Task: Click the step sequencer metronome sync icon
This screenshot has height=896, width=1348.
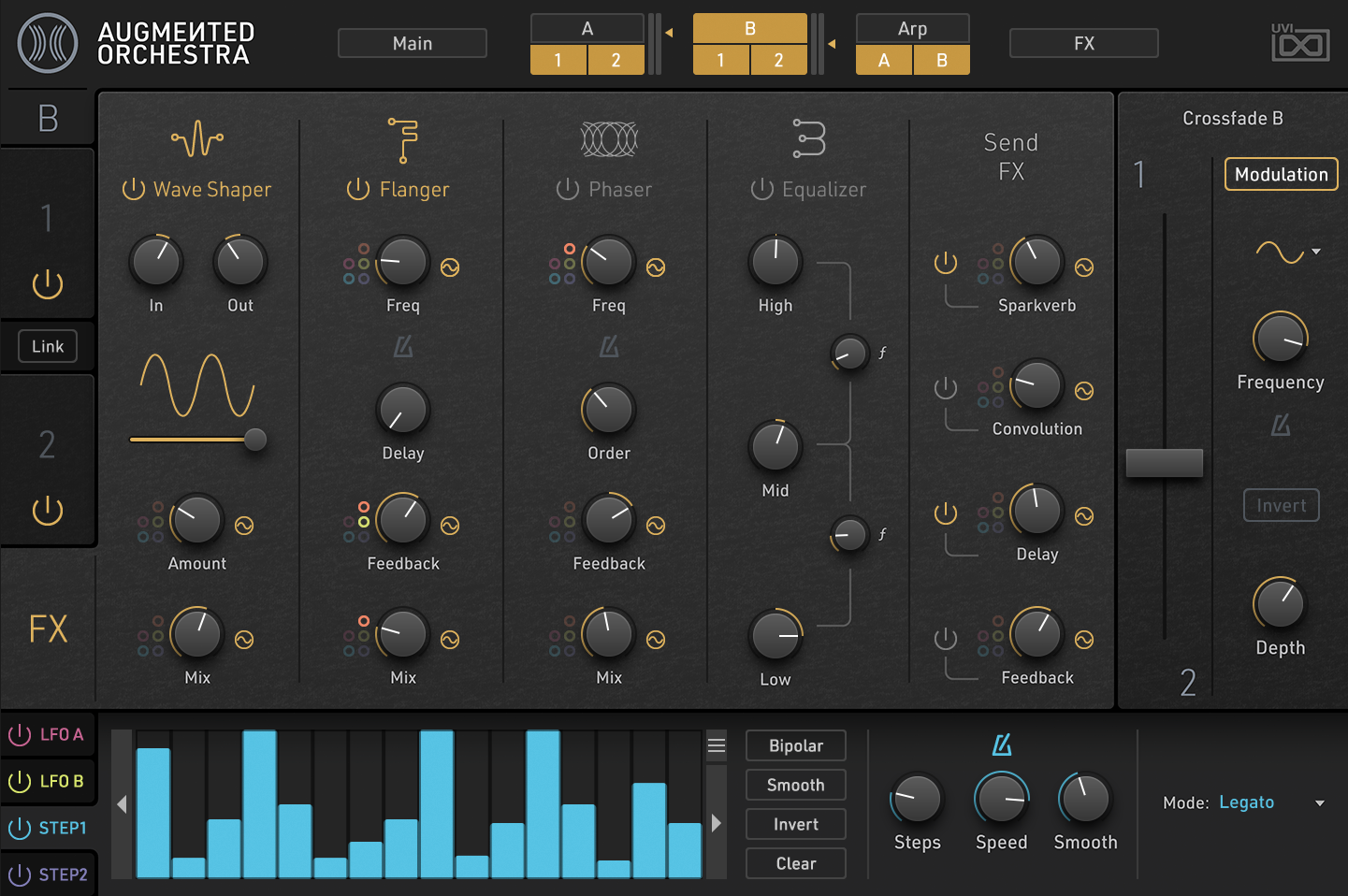Action: click(1001, 744)
